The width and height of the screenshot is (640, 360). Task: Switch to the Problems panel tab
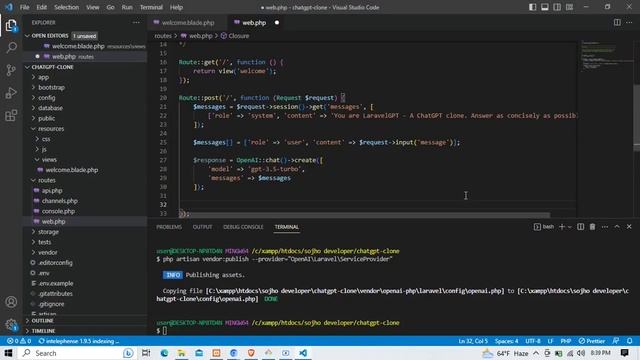coord(169,227)
